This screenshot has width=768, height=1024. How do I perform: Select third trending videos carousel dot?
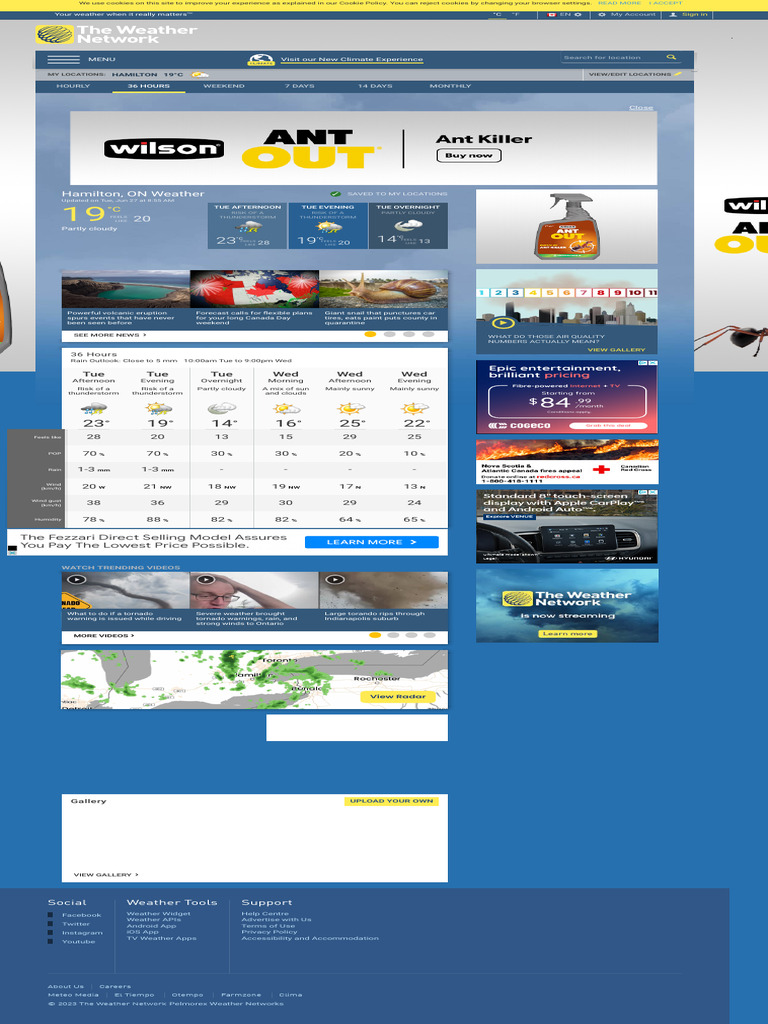411,635
